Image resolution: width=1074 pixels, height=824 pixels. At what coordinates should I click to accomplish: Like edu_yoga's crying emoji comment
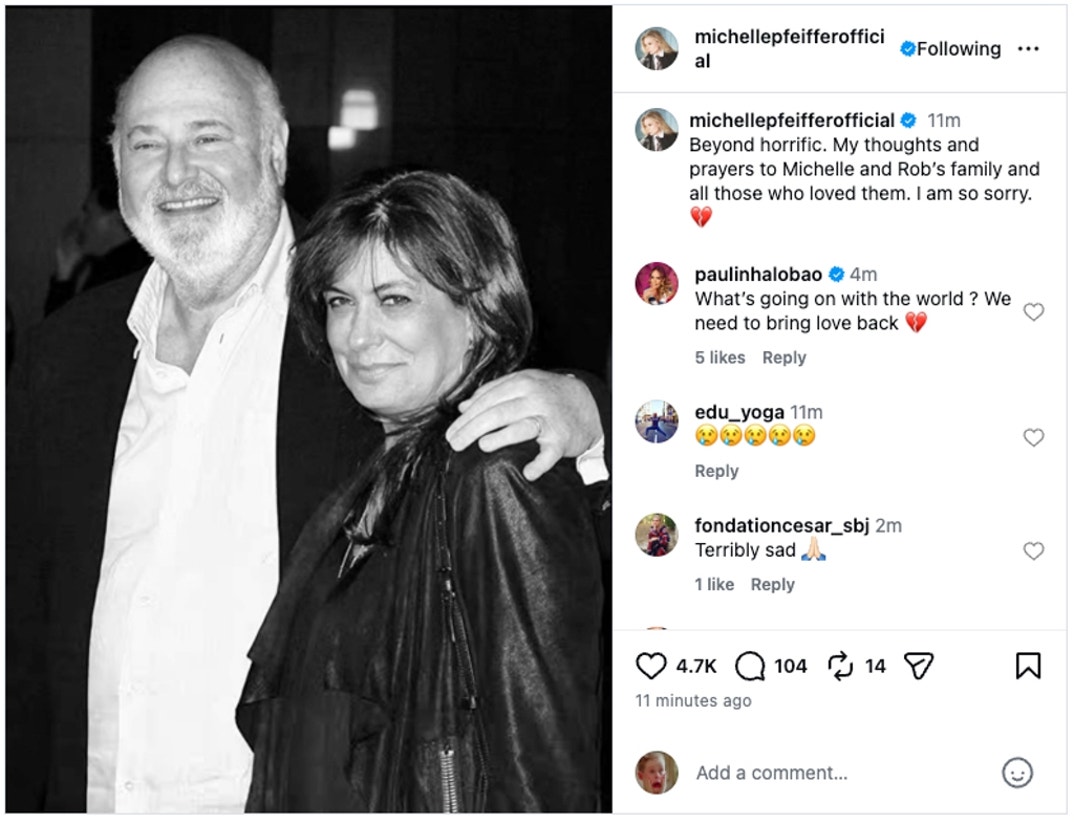tap(1033, 438)
